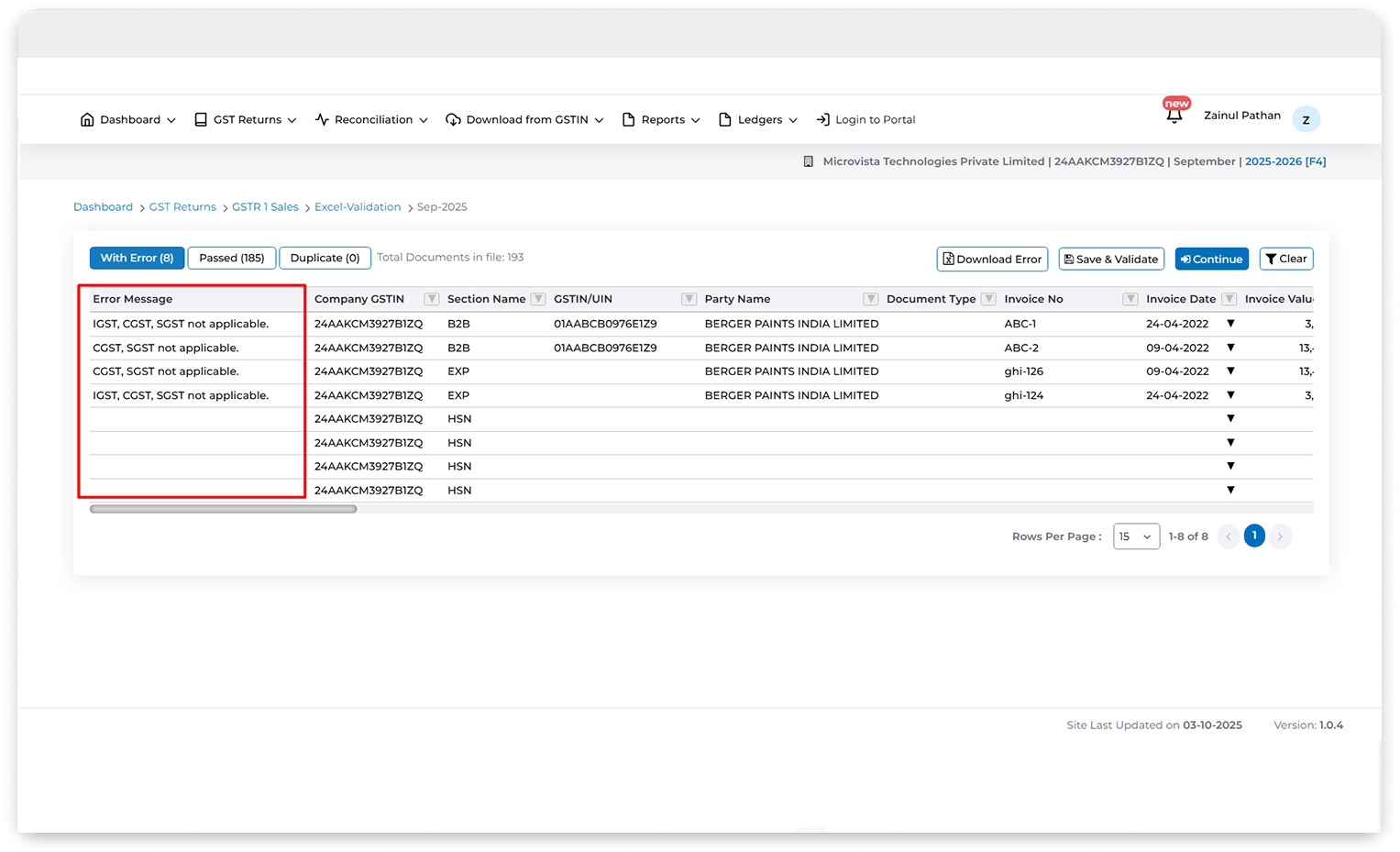Click the Document Type filter icon

[x=988, y=299]
